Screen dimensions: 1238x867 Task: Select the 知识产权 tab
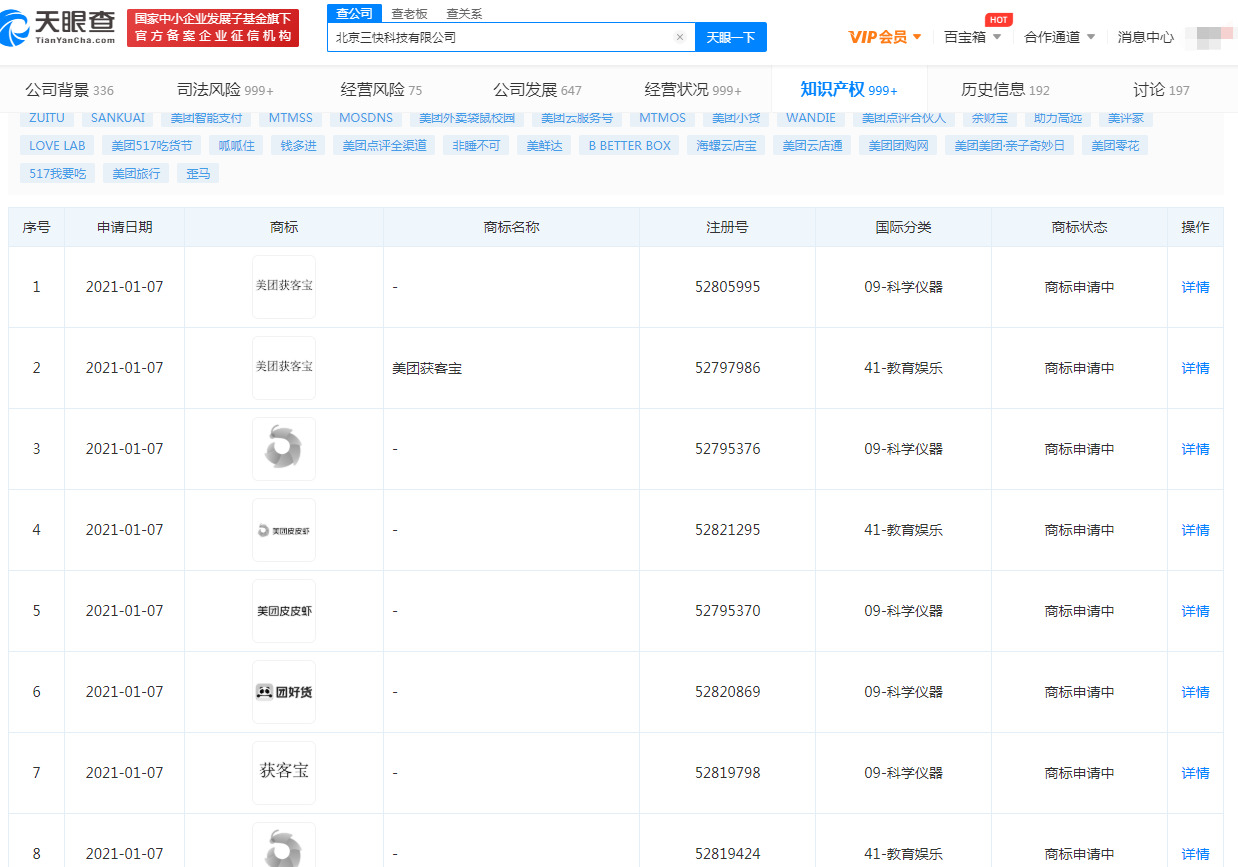coord(849,90)
